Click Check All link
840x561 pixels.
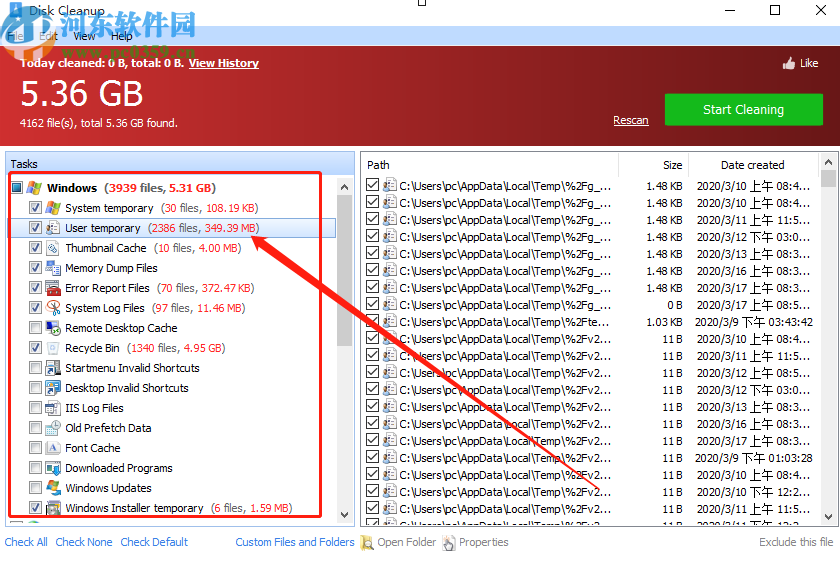pyautogui.click(x=26, y=542)
